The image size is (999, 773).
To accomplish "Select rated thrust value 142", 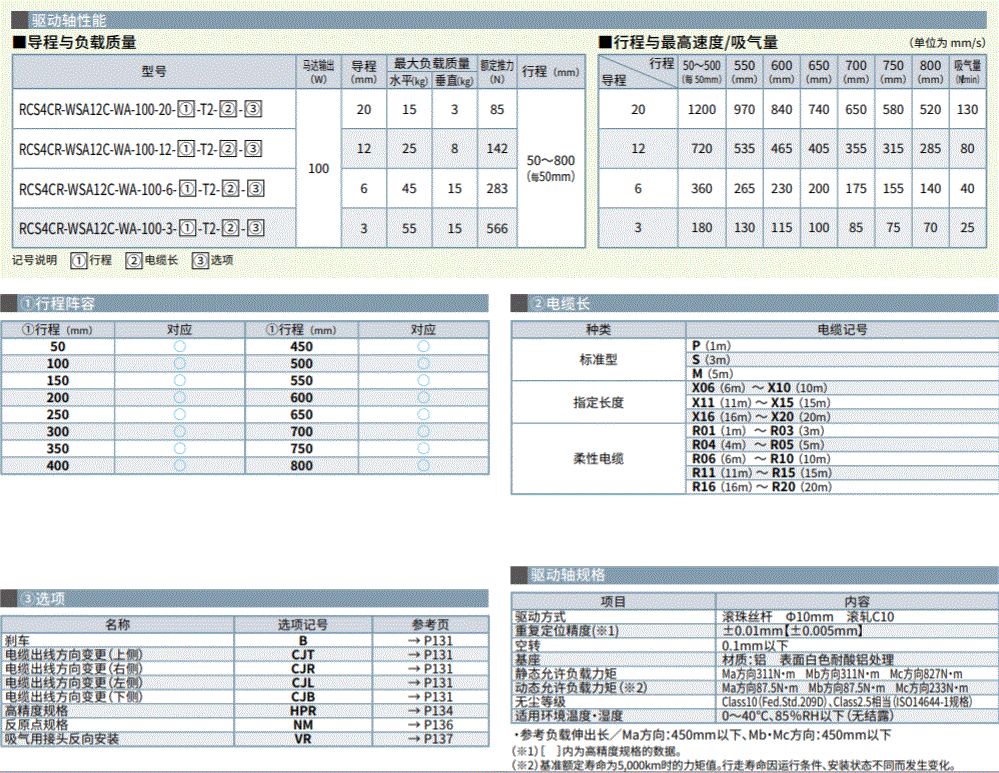I will [497, 149].
